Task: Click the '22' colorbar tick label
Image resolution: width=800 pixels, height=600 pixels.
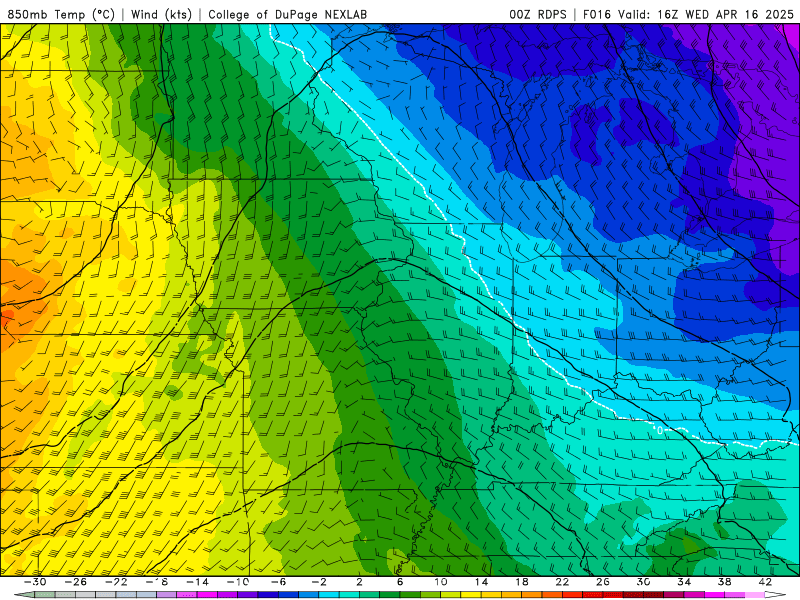Action: point(562,582)
